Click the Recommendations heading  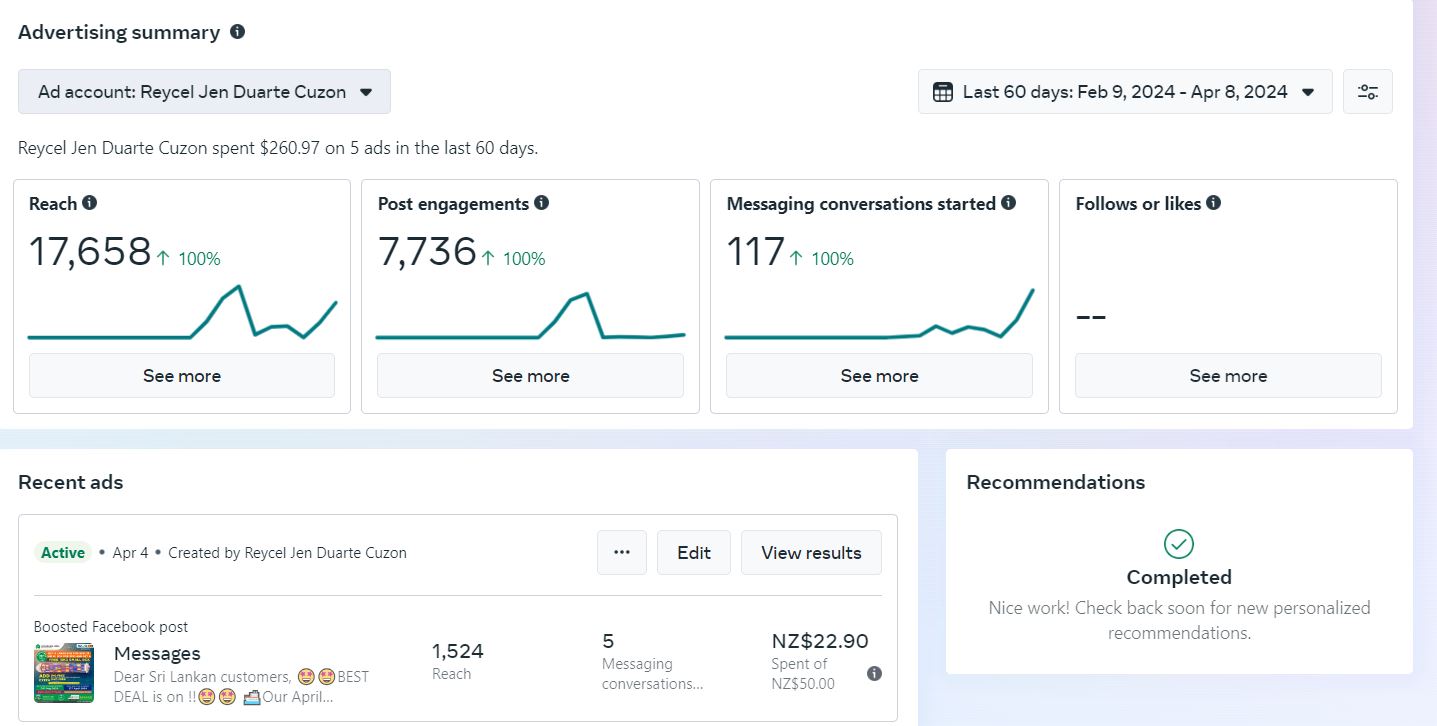[1056, 482]
